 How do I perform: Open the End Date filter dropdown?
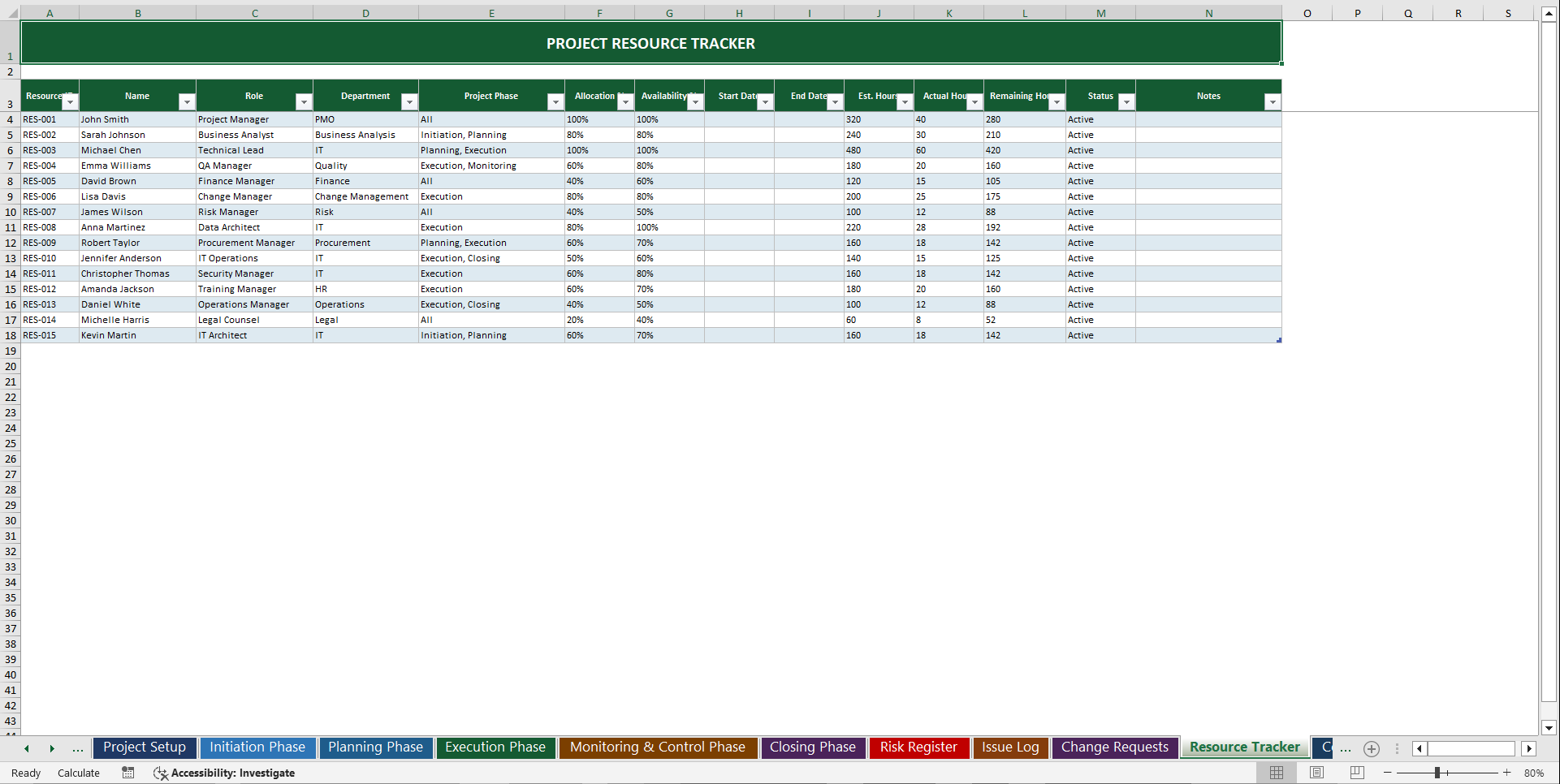click(x=835, y=102)
